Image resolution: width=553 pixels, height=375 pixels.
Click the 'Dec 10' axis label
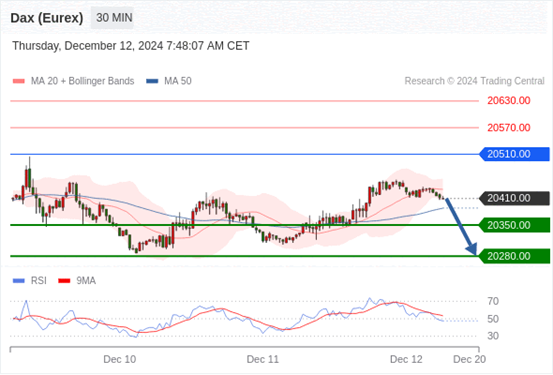point(120,359)
